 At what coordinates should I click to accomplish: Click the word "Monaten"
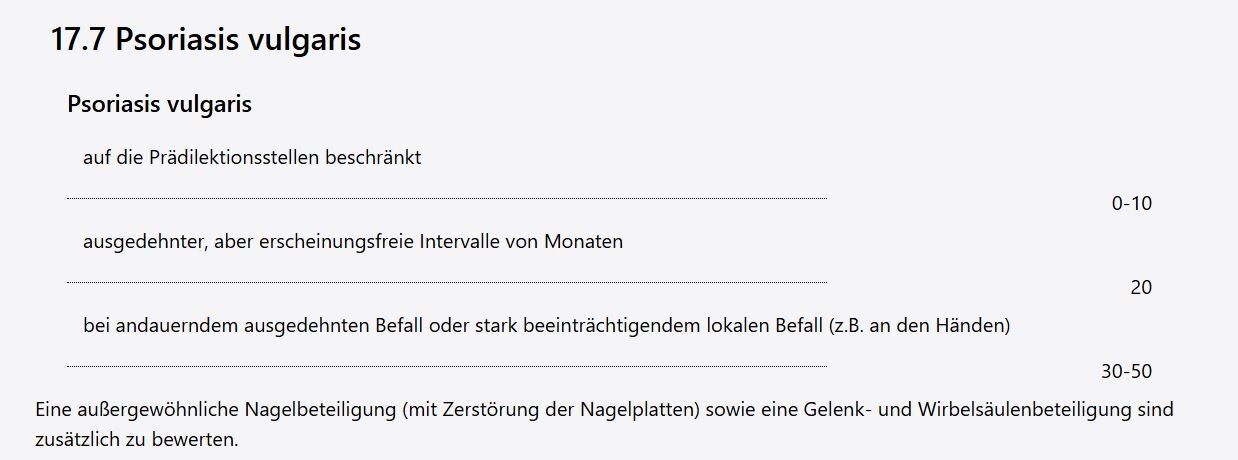584,242
